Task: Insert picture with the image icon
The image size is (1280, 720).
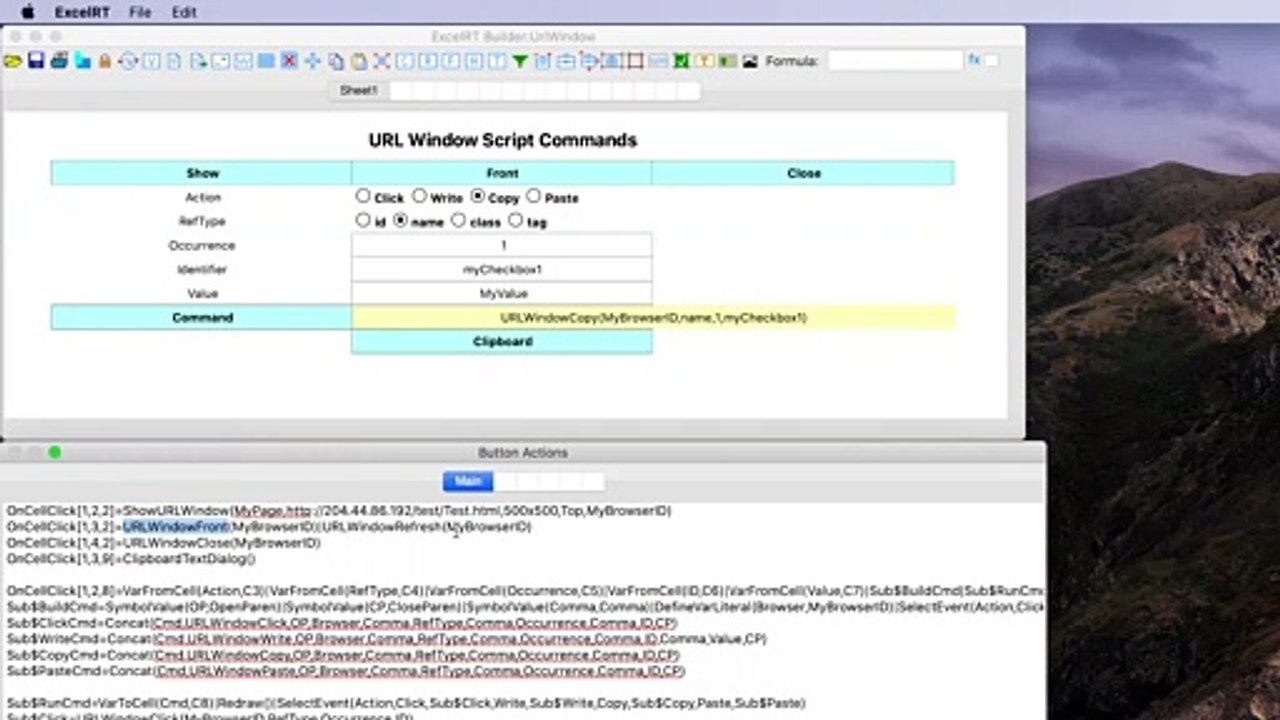Action: pos(750,61)
